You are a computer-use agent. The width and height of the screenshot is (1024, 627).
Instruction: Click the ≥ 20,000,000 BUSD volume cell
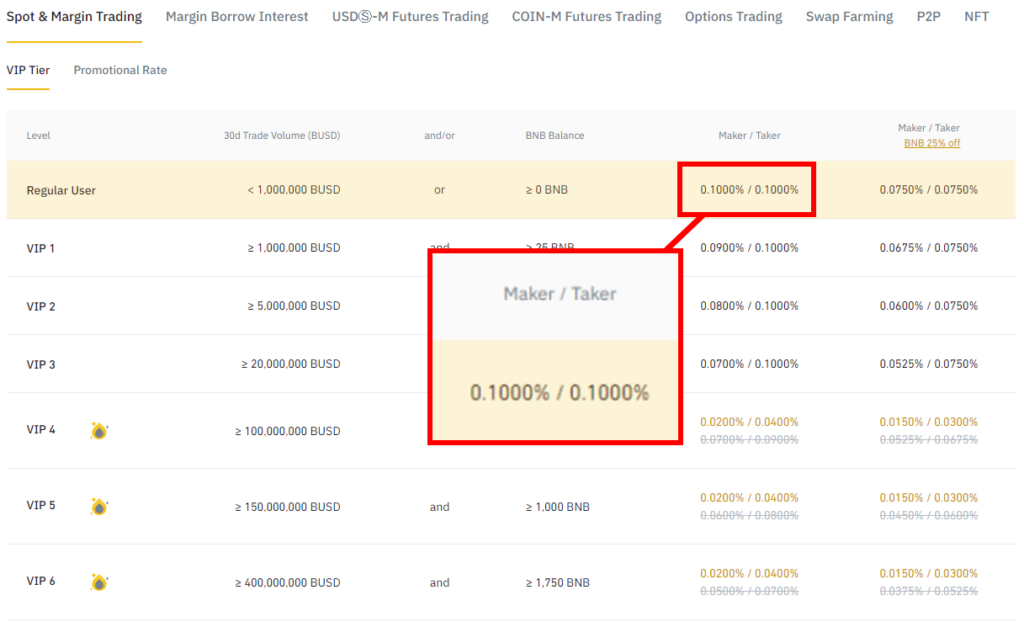291,364
